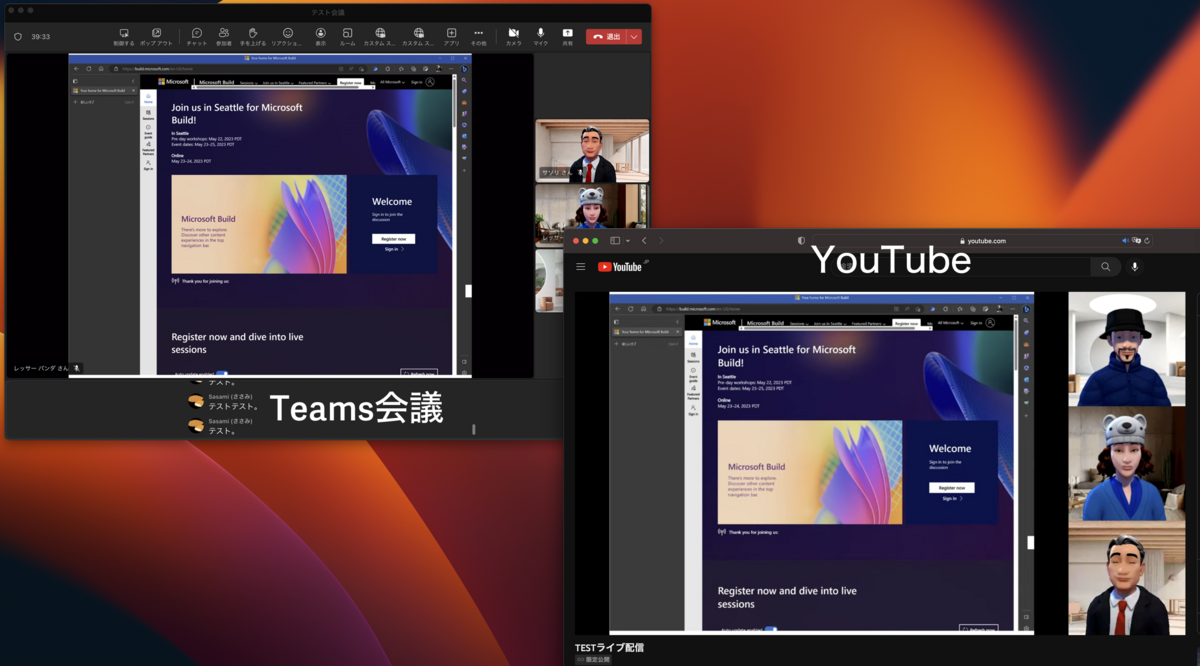
Task: Click the YouTube search magnifier button
Action: 1105,267
